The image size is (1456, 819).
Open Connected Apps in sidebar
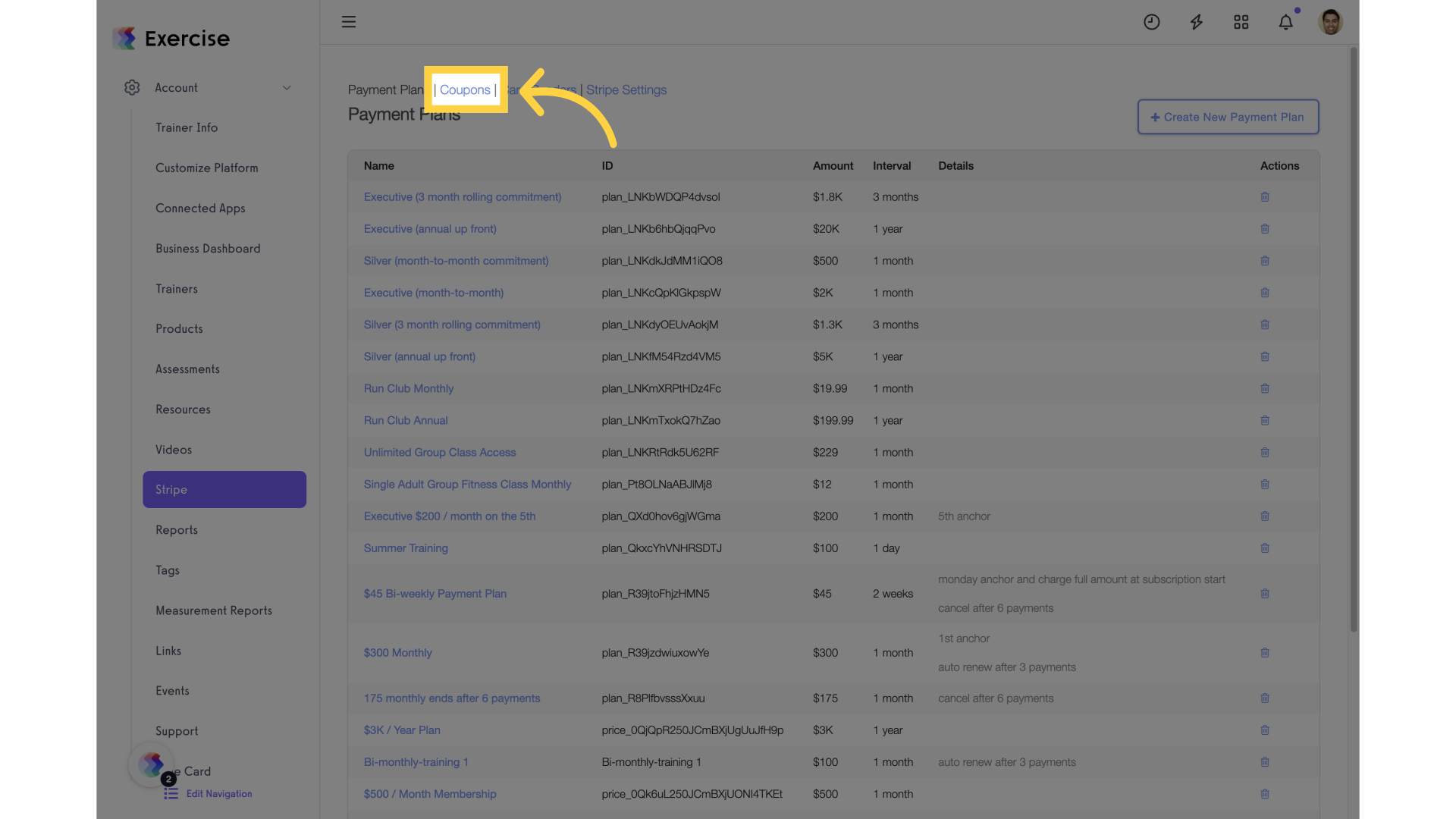[x=200, y=208]
